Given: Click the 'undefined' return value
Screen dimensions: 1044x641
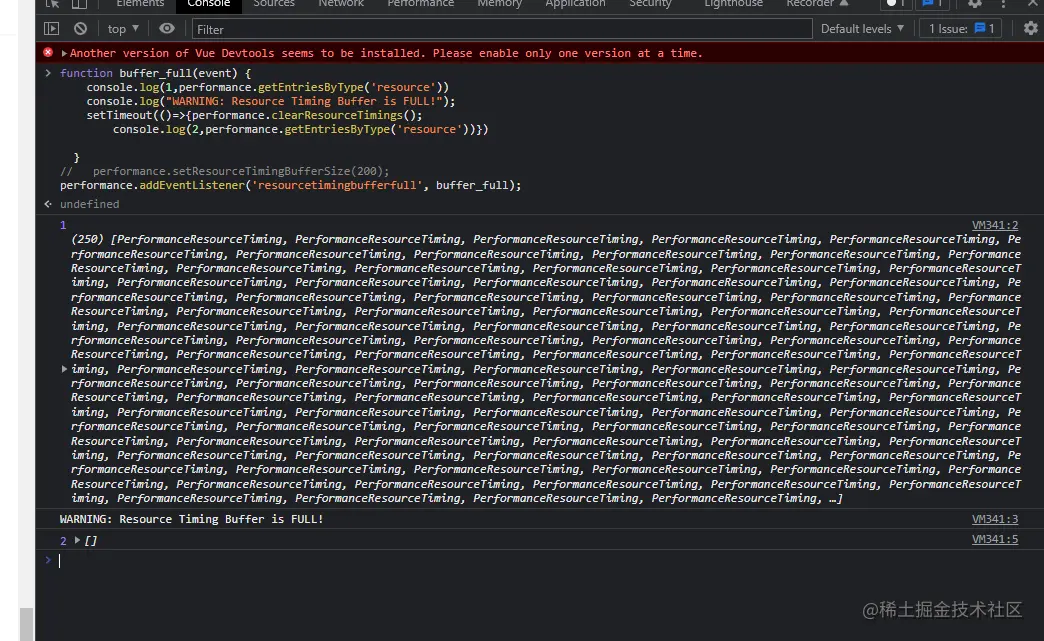Looking at the screenshot, I should click(x=89, y=204).
